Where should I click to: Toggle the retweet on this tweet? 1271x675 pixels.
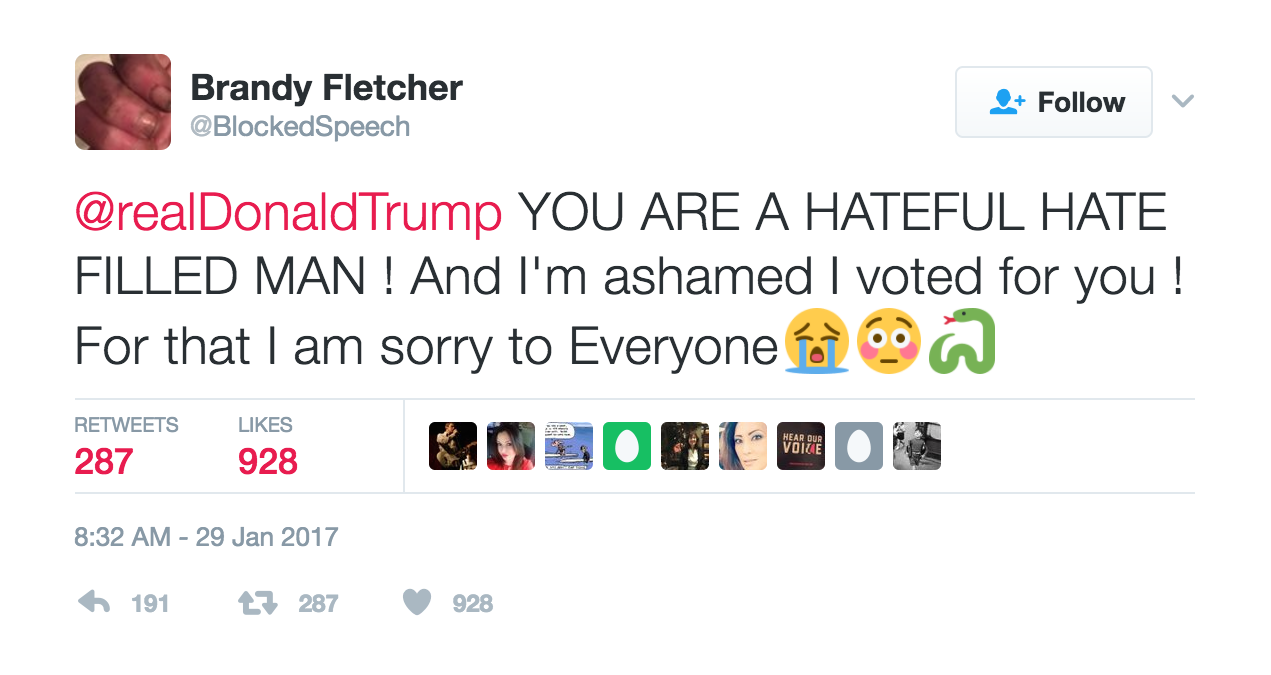[258, 601]
